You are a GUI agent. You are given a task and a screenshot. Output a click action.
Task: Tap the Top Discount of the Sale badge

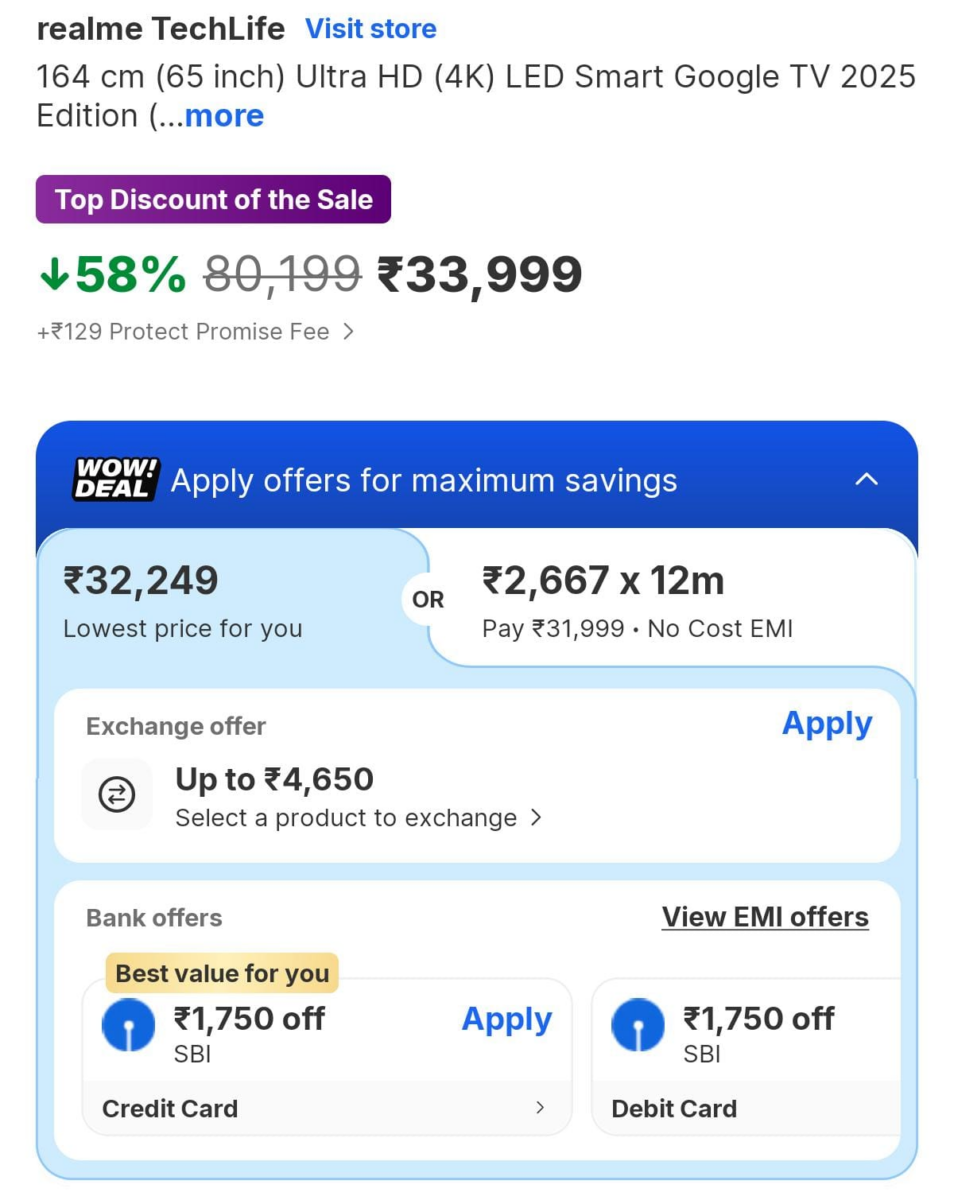[213, 199]
